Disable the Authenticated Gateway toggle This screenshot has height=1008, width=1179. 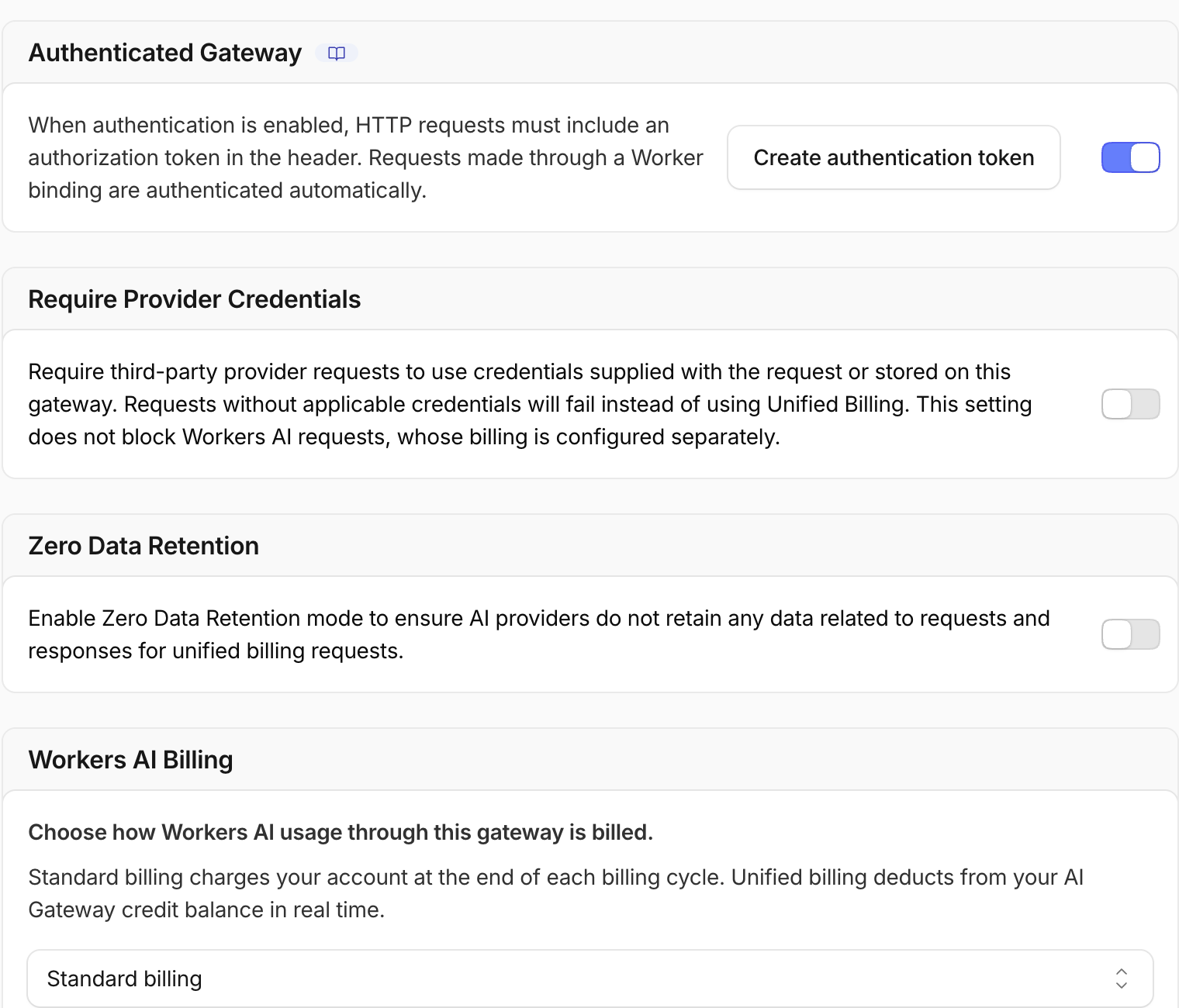1130,157
